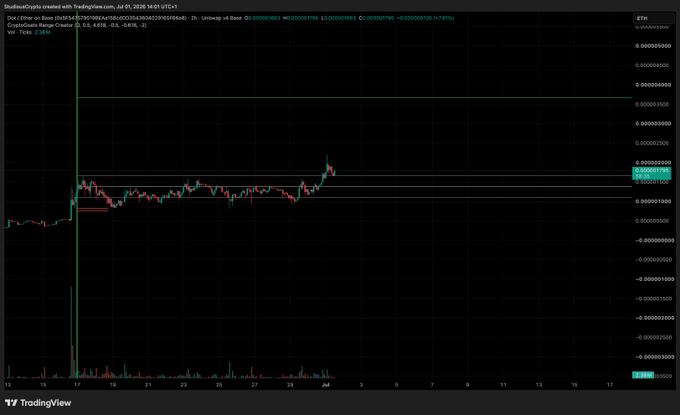
Task: Click the Open value O0.000001663 in the legend
Action: [262, 18]
